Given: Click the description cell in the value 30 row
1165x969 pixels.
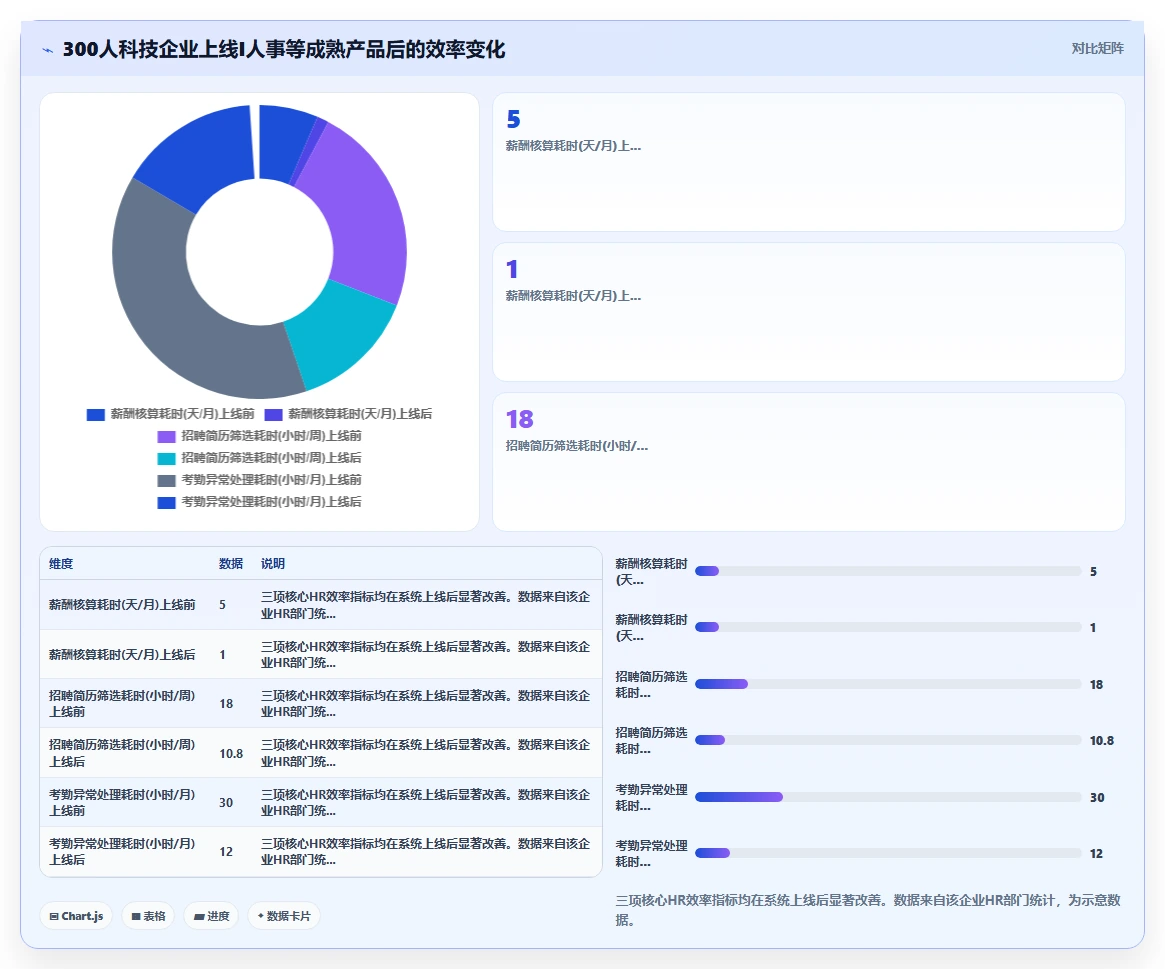Looking at the screenshot, I should 426,803.
